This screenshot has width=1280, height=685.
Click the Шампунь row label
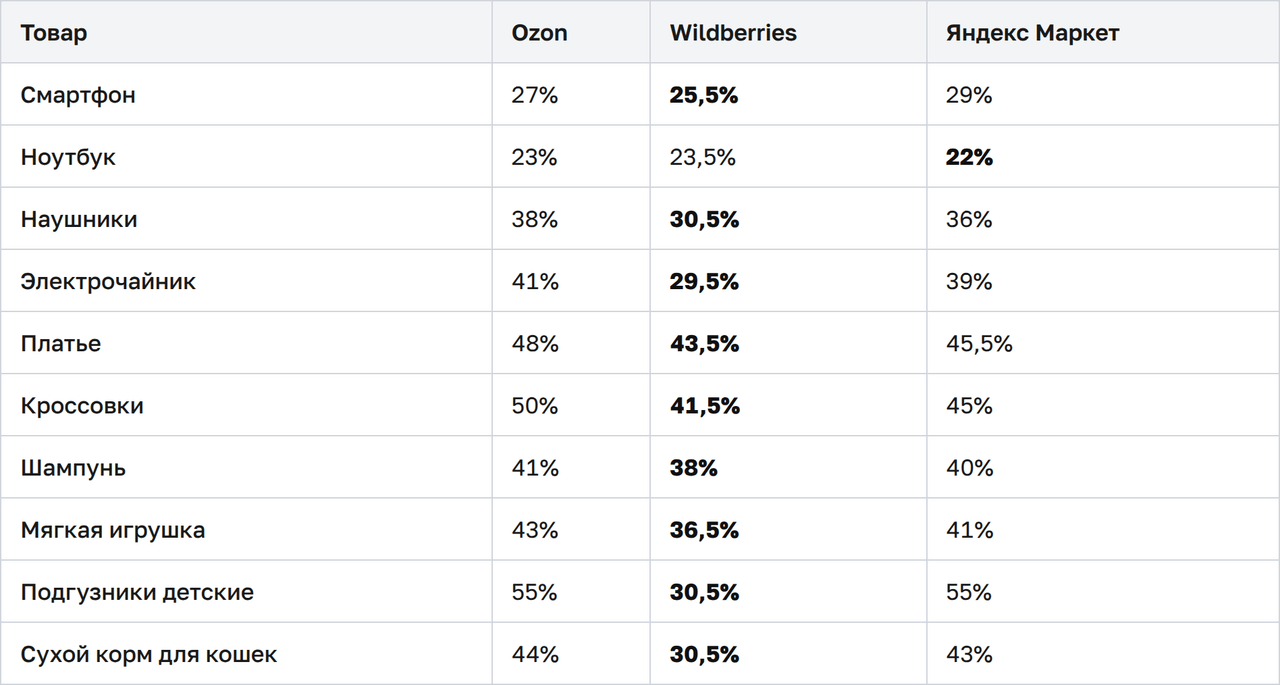[x=73, y=467]
